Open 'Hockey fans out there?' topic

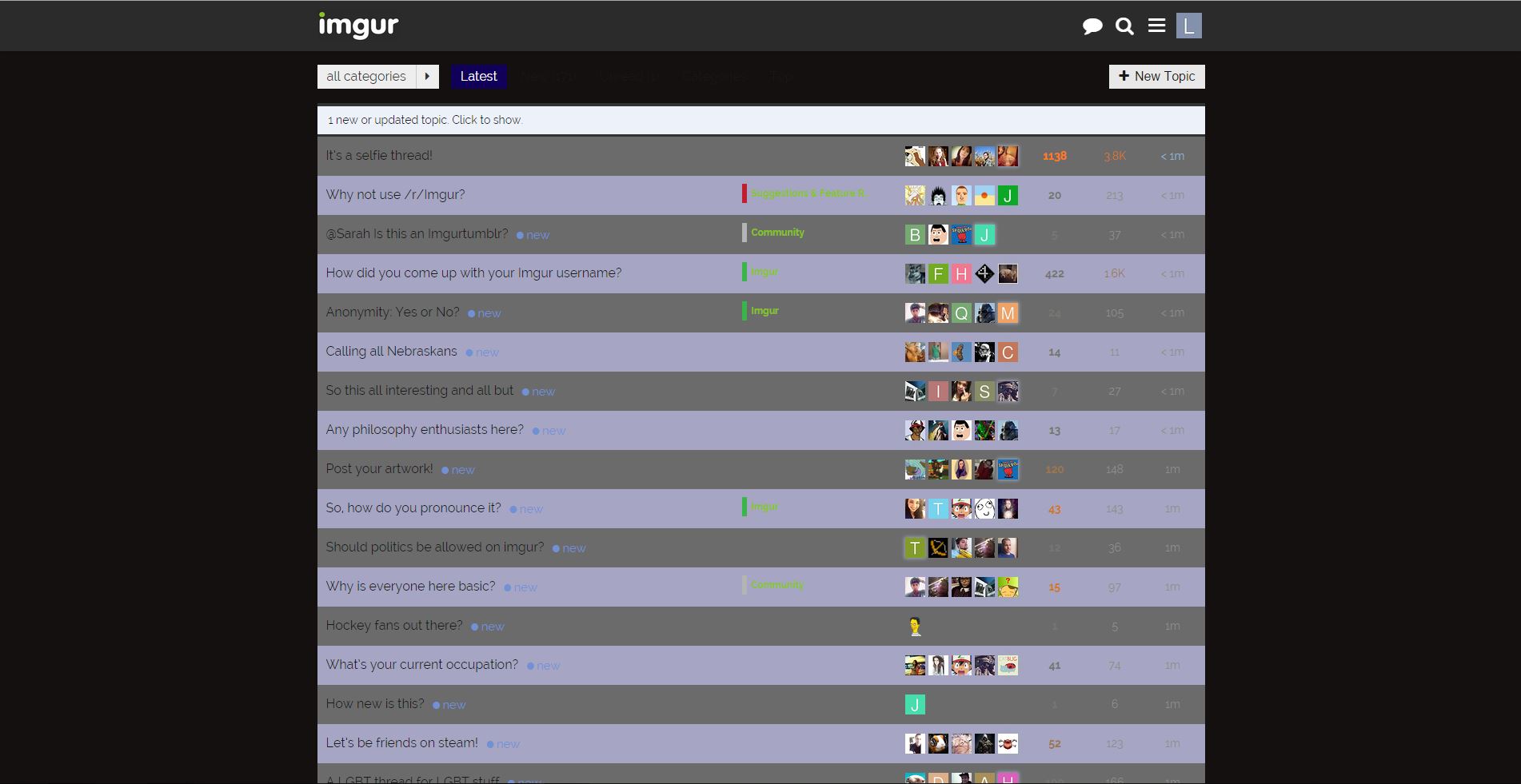coord(394,625)
